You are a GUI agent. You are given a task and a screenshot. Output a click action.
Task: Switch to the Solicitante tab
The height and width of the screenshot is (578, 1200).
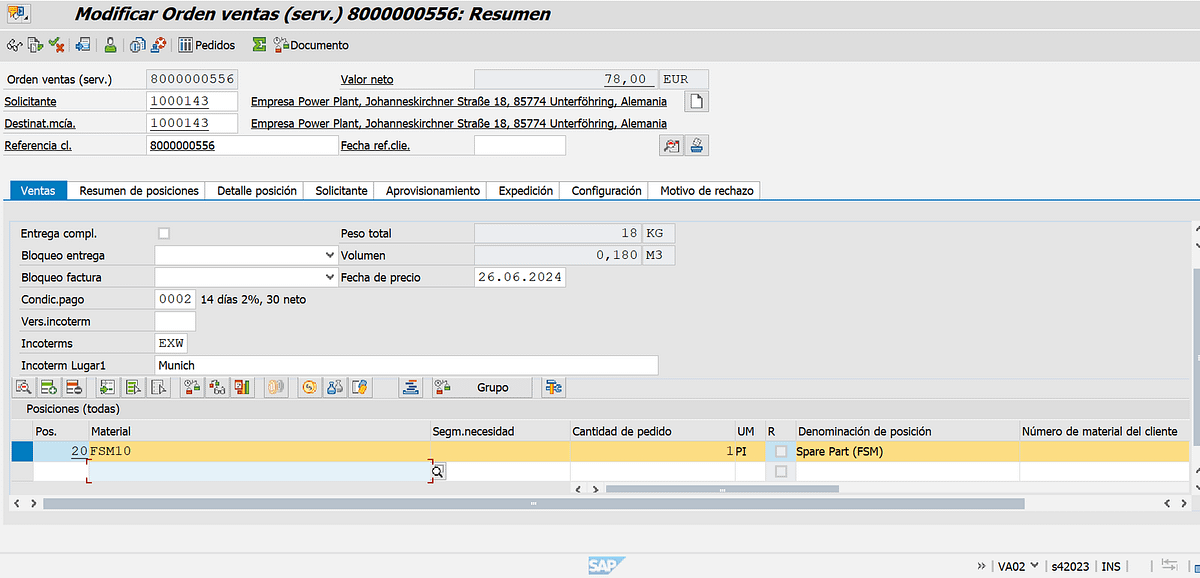341,190
